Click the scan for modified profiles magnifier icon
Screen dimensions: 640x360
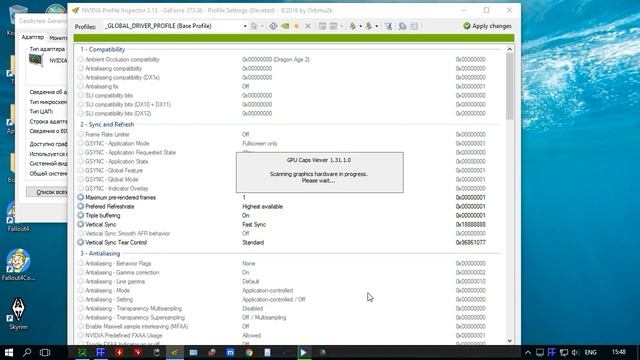402,26
